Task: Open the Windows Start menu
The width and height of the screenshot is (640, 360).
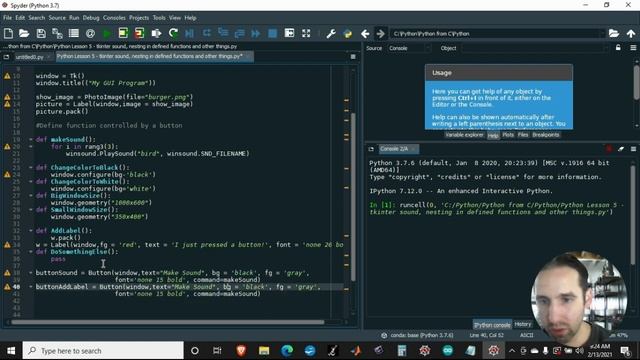Action: (x=11, y=351)
